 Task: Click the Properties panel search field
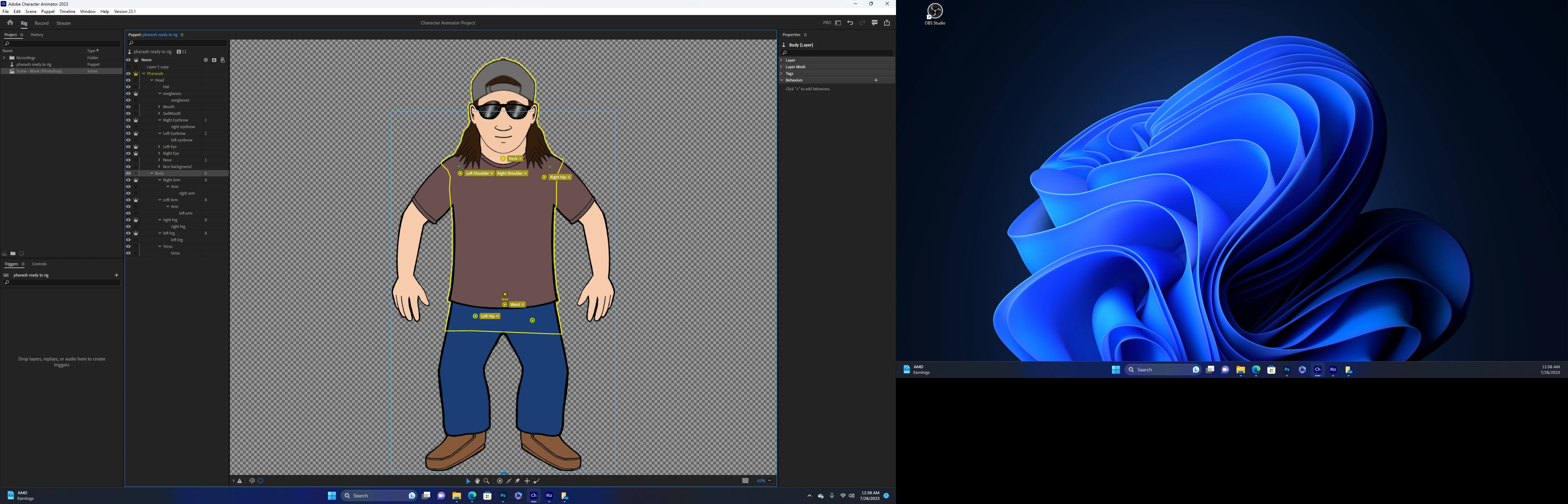tap(837, 53)
